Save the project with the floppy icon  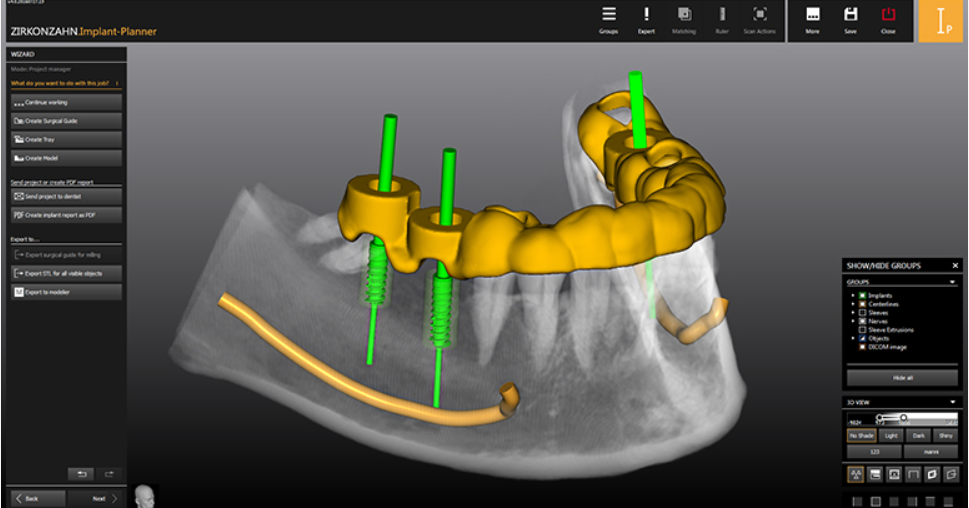(x=850, y=15)
